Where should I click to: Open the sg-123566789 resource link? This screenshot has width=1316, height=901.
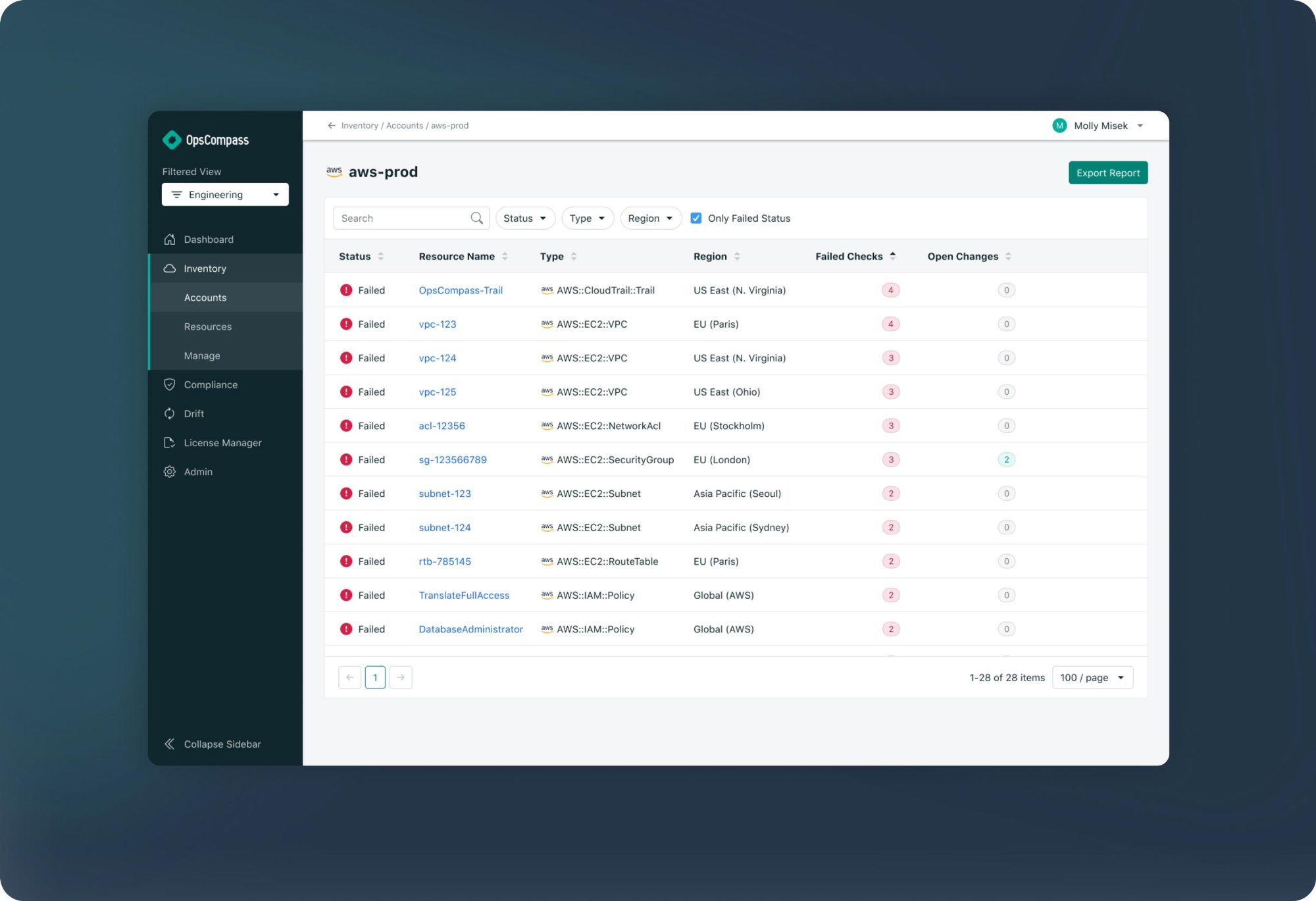[453, 459]
